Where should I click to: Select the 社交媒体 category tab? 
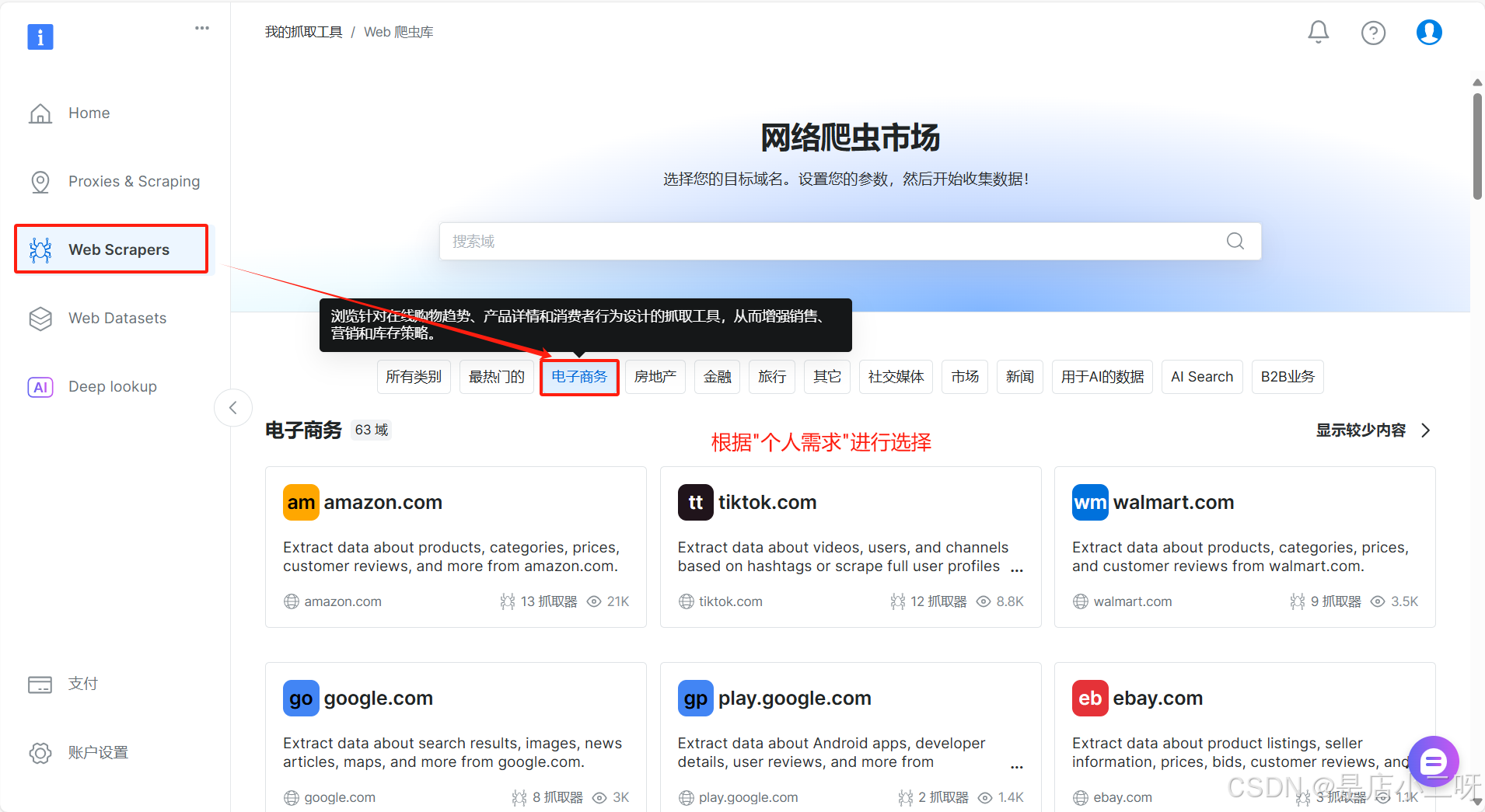point(896,377)
